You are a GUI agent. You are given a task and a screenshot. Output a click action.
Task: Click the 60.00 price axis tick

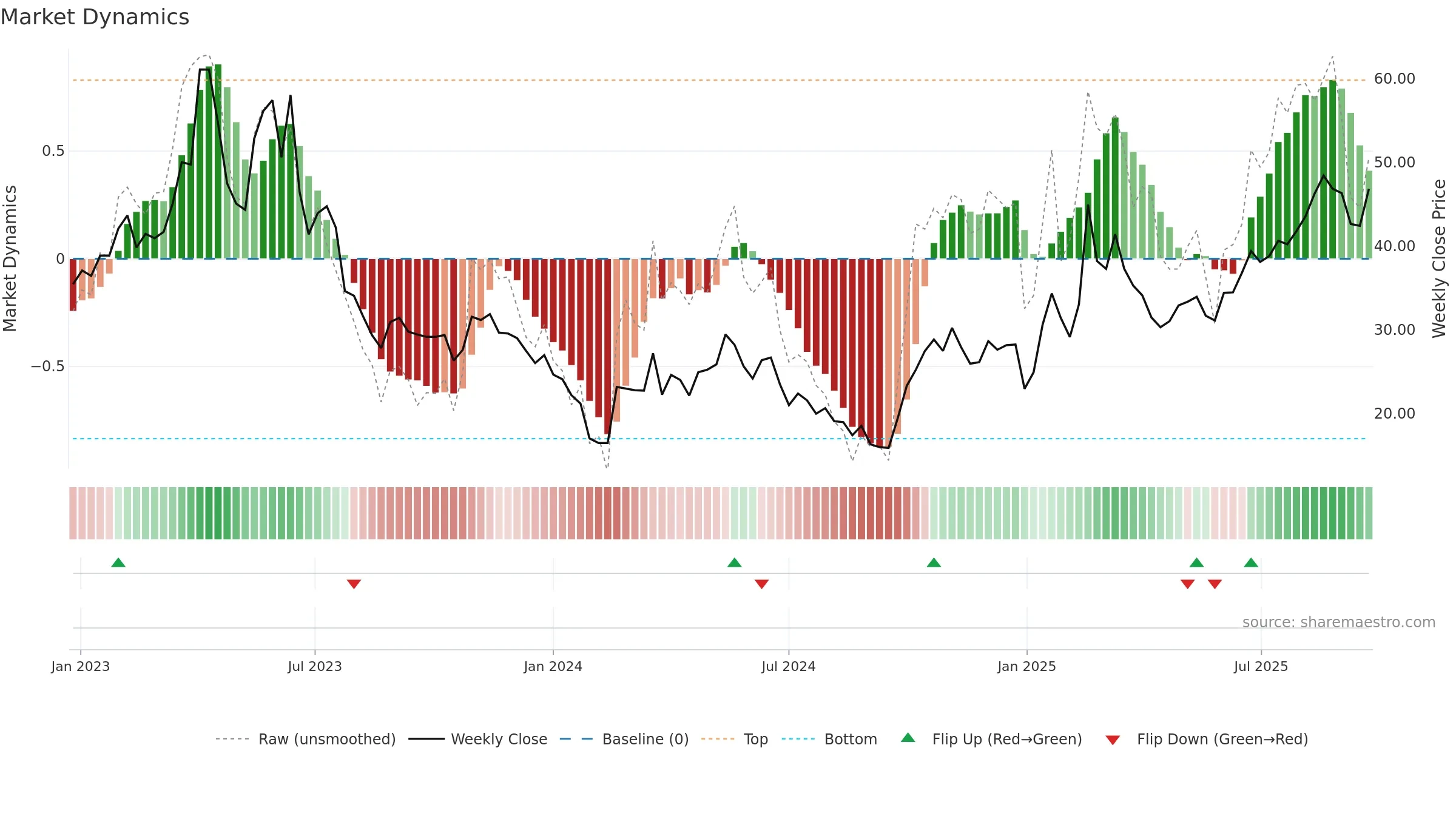click(x=1395, y=79)
